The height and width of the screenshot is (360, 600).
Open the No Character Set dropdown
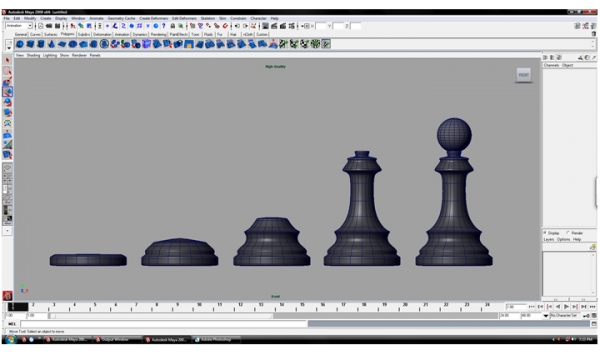[x=565, y=316]
